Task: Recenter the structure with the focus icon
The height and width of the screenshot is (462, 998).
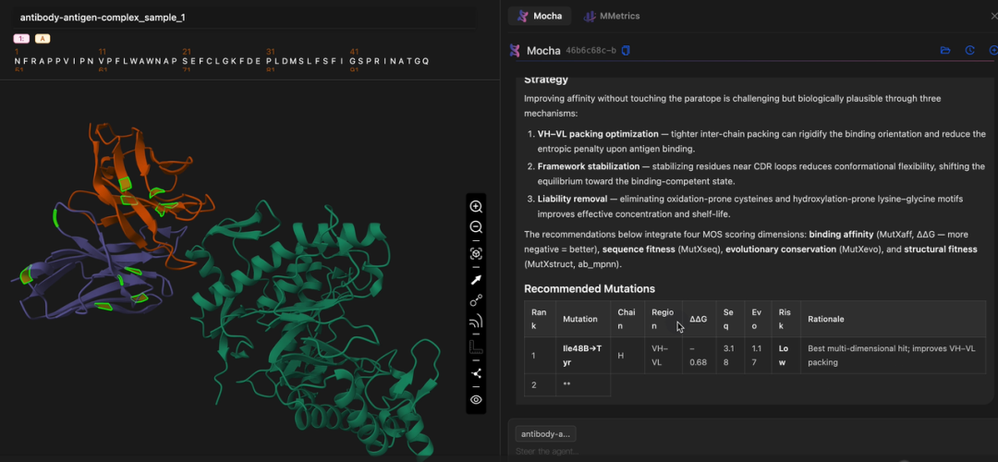Action: [475, 254]
